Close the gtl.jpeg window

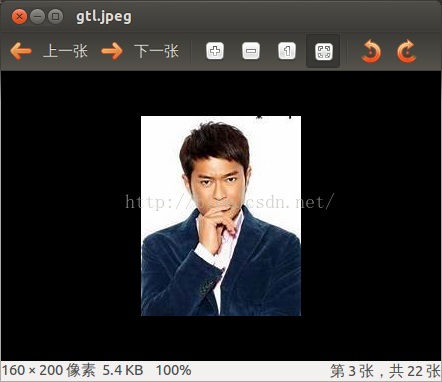pyautogui.click(x=19, y=16)
